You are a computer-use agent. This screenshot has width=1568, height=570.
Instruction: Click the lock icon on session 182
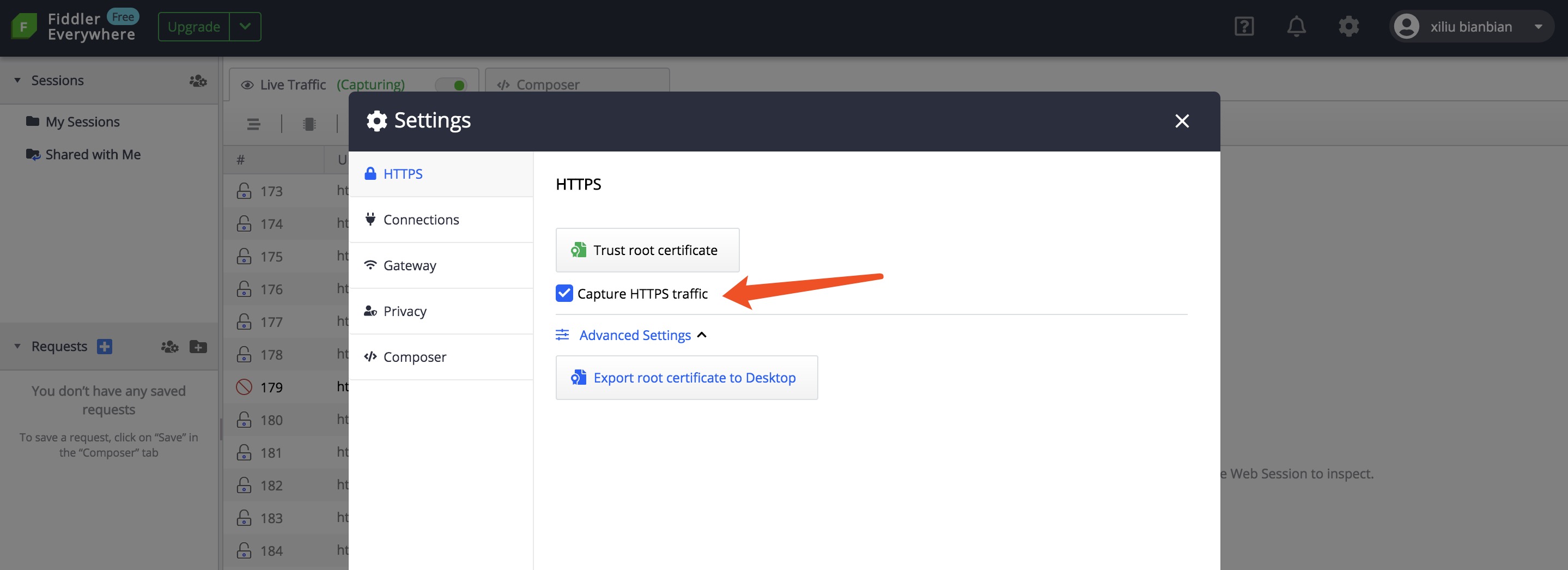click(244, 485)
